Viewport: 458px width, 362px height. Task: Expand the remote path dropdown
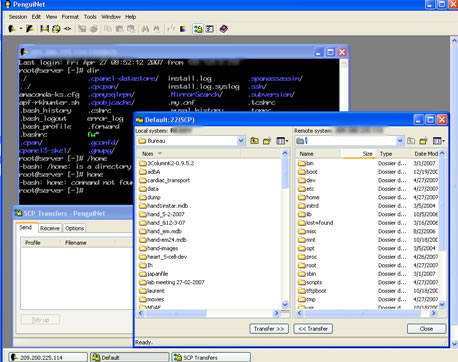point(400,141)
